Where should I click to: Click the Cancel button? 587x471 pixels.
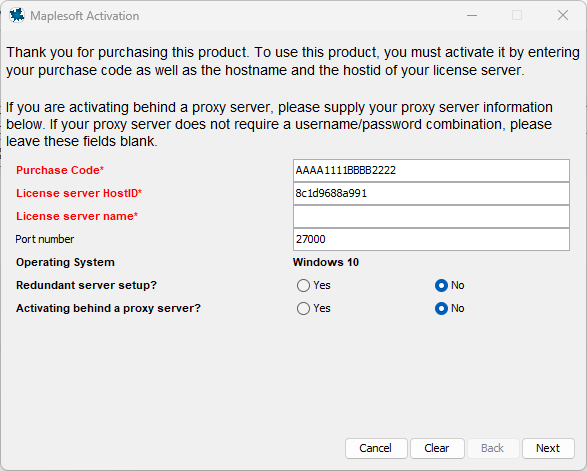pos(376,448)
